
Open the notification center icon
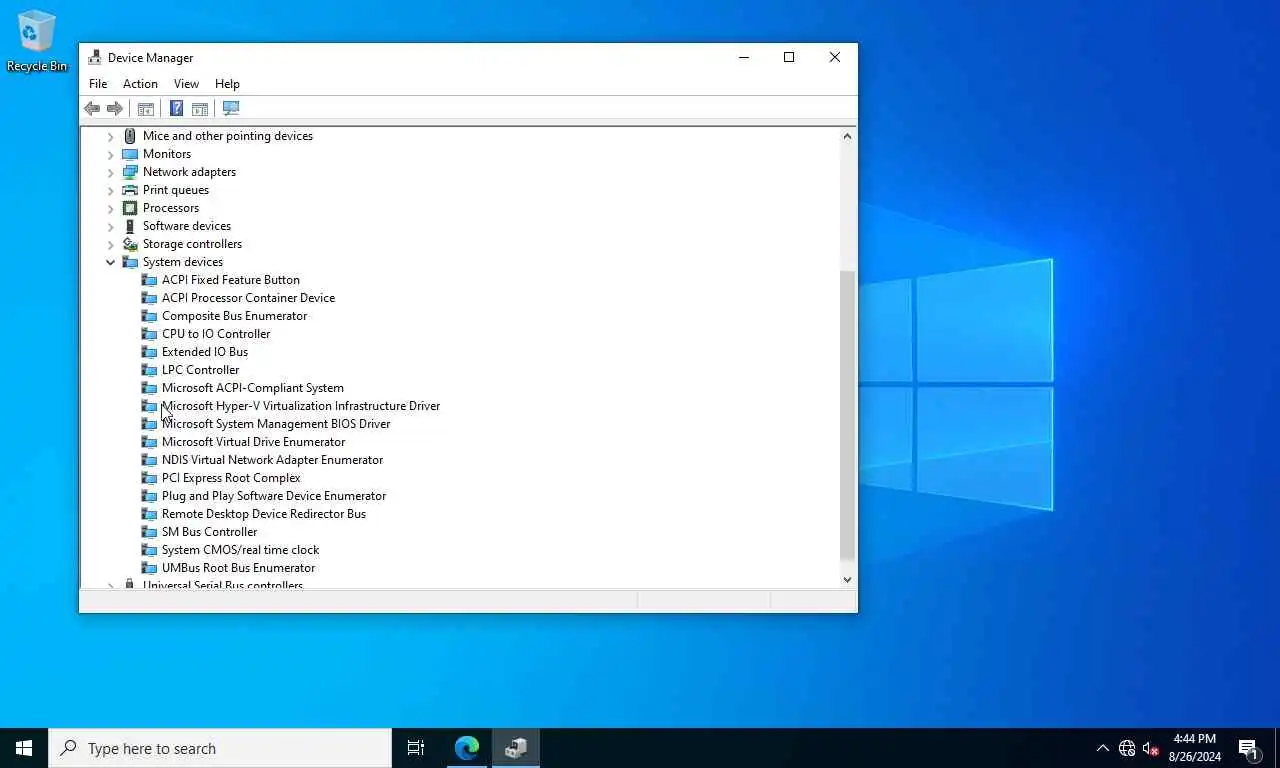pyautogui.click(x=1249, y=748)
